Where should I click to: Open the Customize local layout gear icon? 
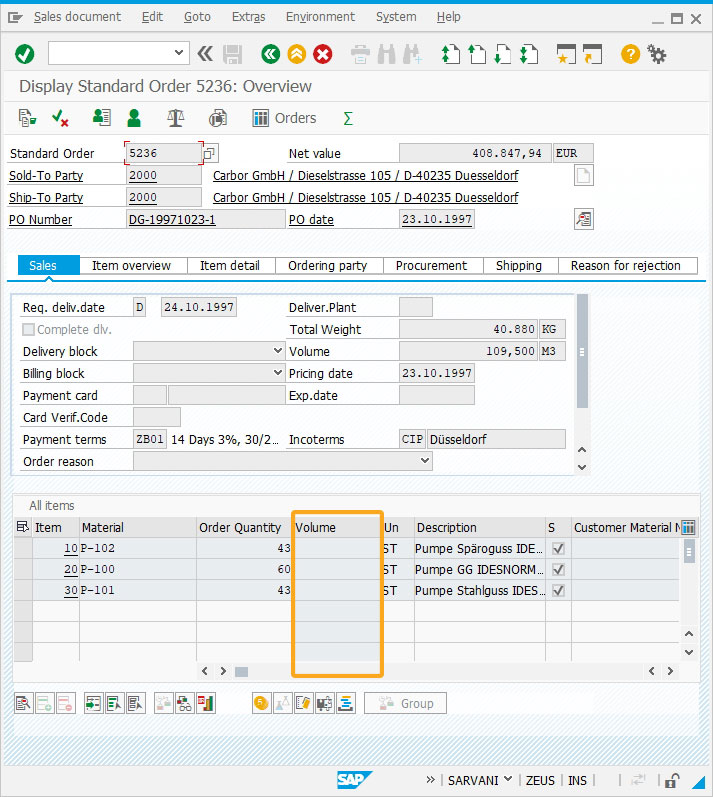tap(657, 54)
